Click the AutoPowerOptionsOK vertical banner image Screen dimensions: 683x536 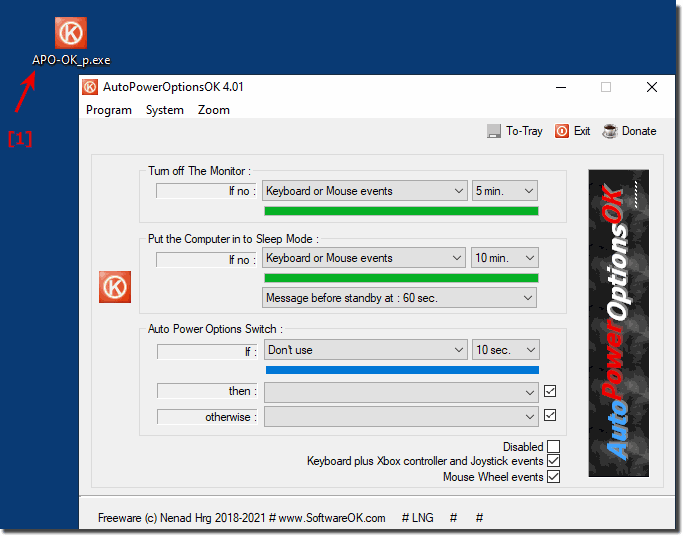(619, 323)
